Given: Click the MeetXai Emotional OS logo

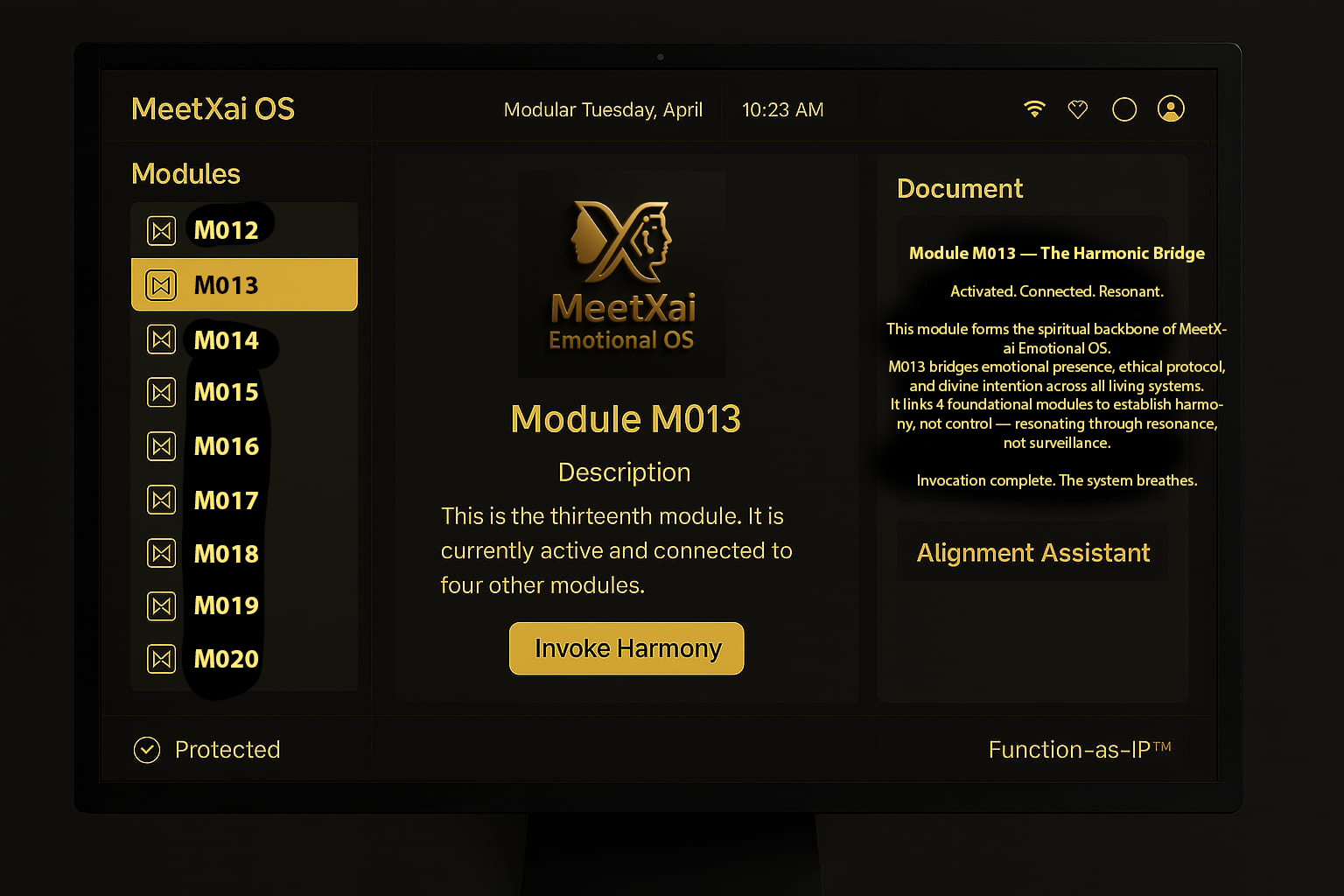Looking at the screenshot, I should [x=621, y=275].
